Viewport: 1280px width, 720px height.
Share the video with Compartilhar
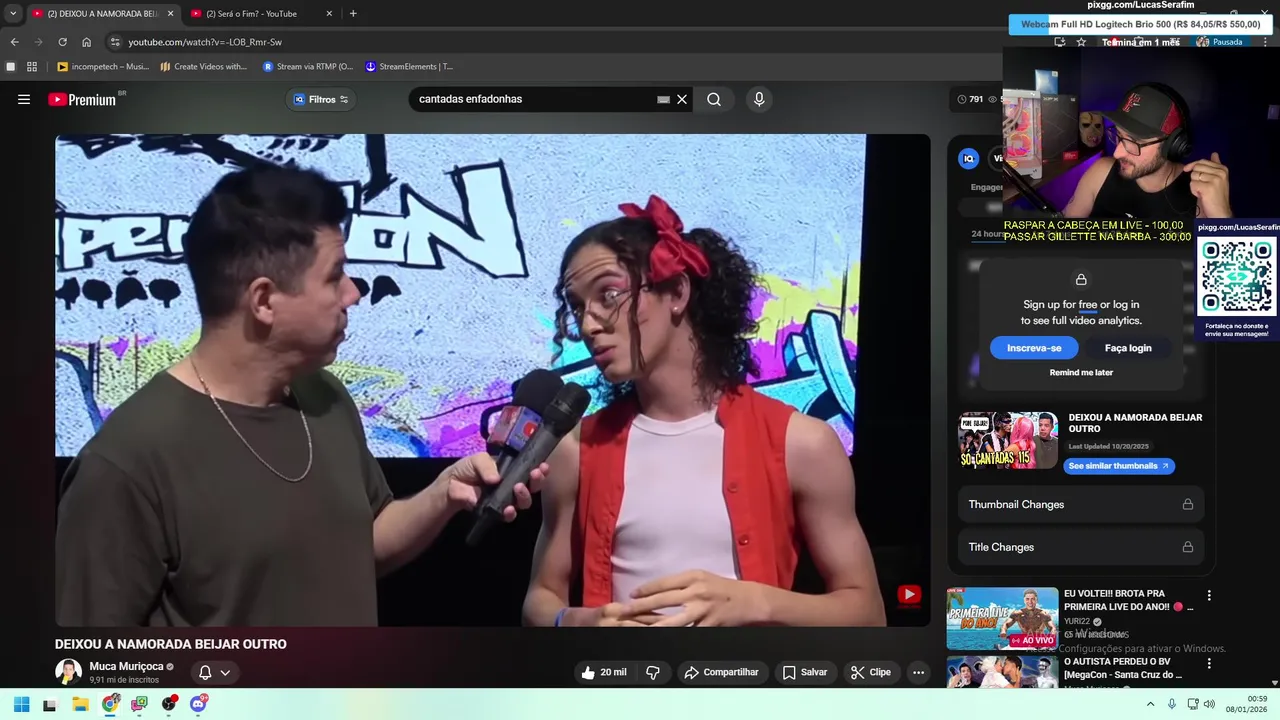click(721, 672)
